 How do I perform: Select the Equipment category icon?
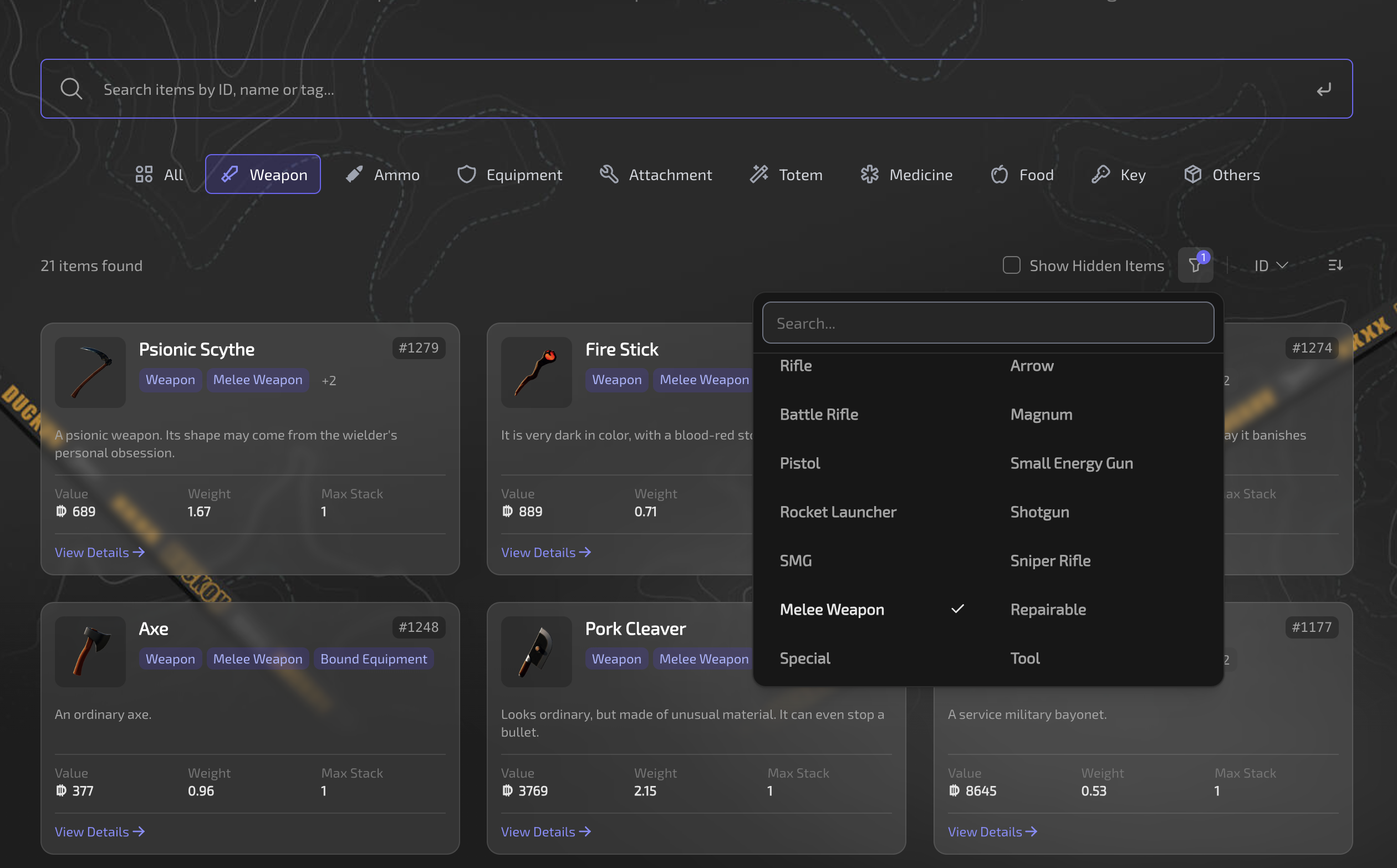(466, 174)
